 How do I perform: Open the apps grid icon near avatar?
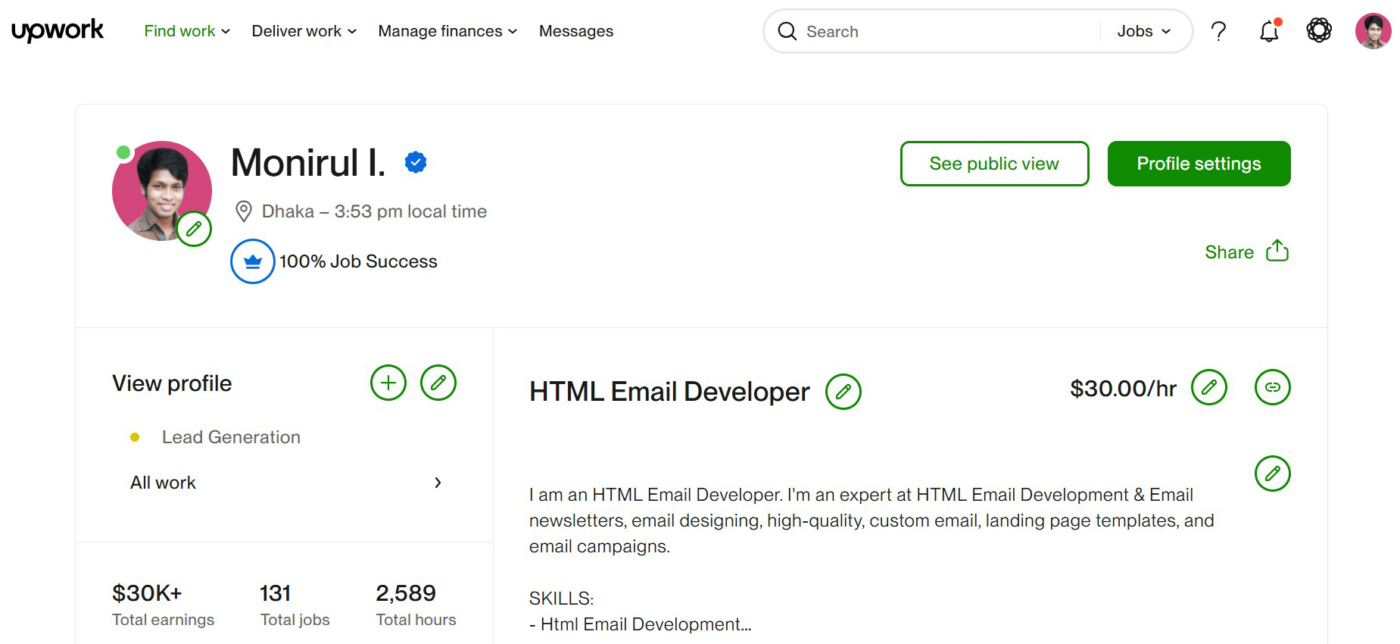(x=1319, y=30)
